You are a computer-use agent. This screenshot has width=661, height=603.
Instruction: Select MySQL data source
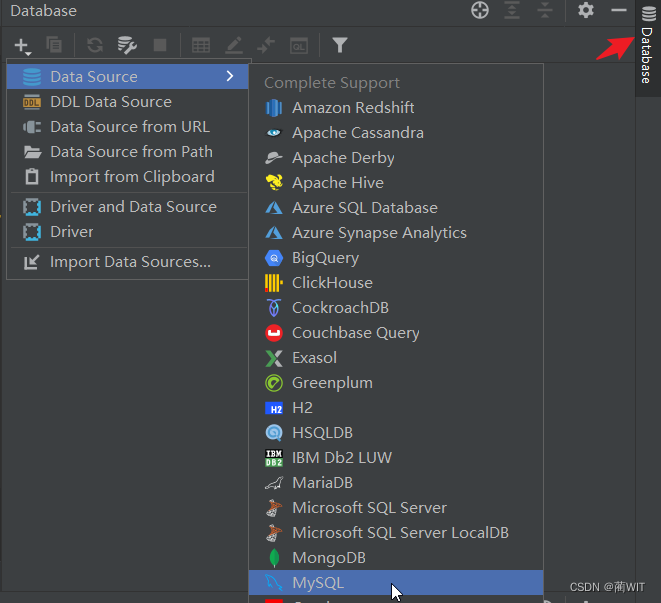point(396,583)
